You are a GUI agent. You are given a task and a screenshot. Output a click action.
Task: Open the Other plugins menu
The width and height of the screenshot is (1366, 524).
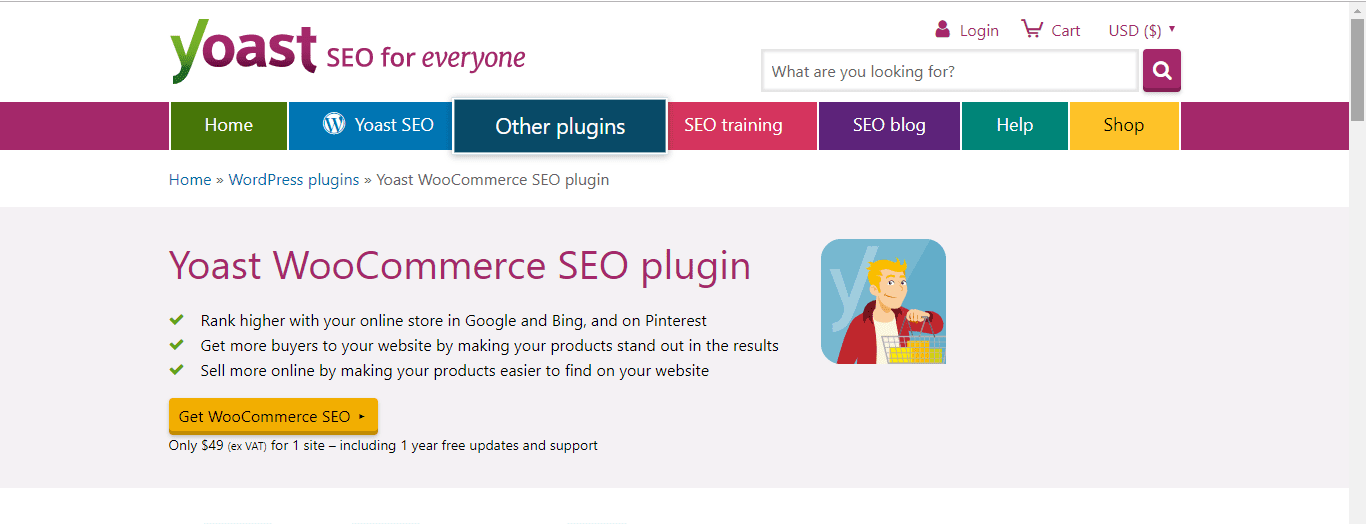pyautogui.click(x=560, y=126)
